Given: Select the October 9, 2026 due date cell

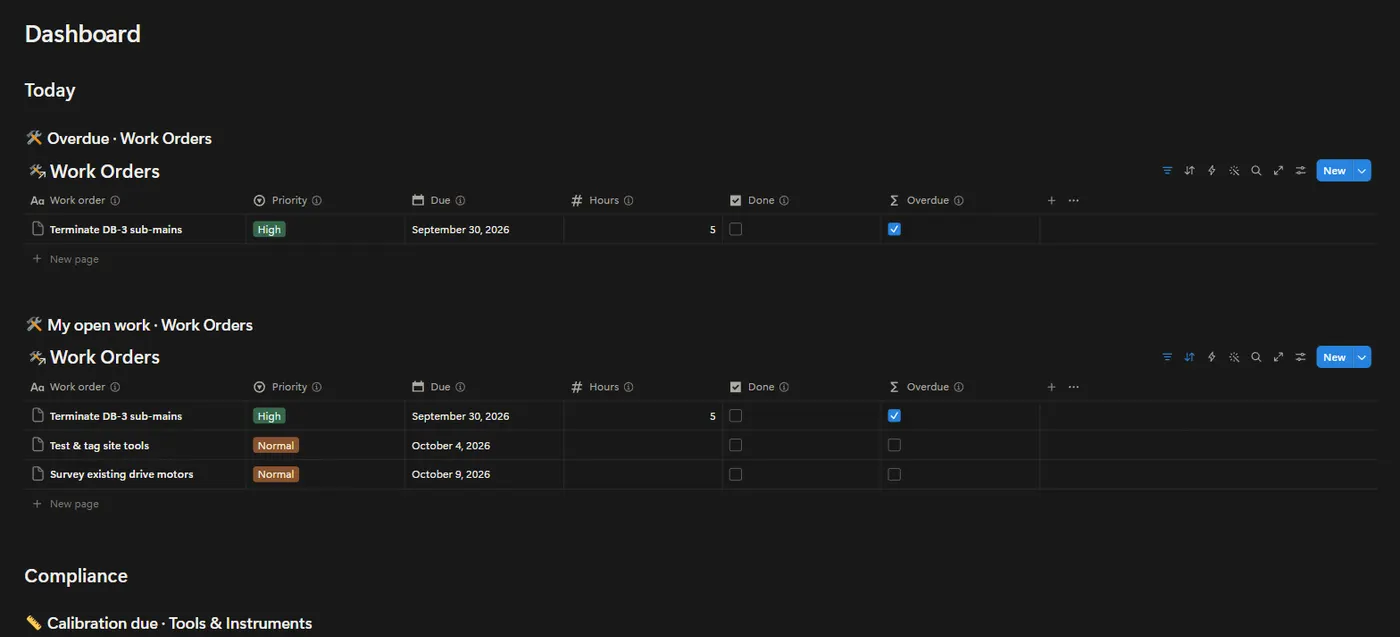Looking at the screenshot, I should 484,474.
